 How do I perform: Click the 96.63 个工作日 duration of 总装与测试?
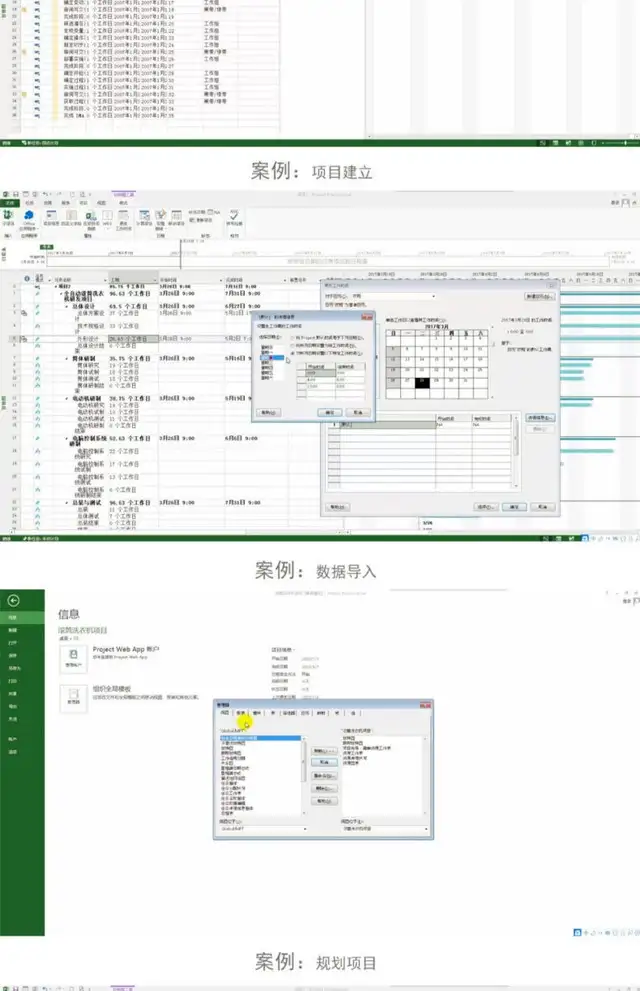click(130, 503)
